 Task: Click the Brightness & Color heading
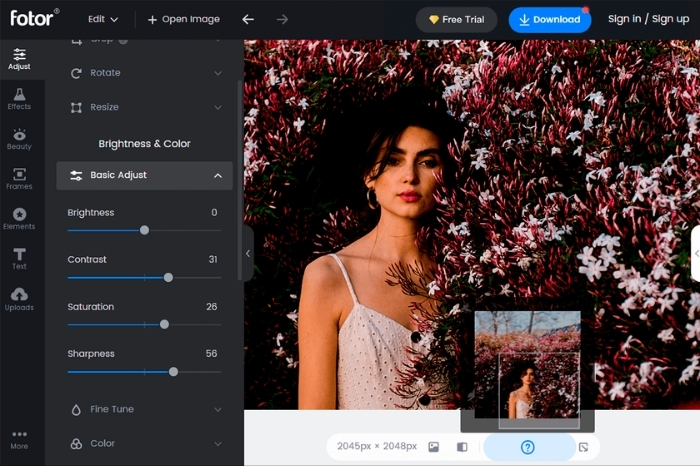point(144,144)
